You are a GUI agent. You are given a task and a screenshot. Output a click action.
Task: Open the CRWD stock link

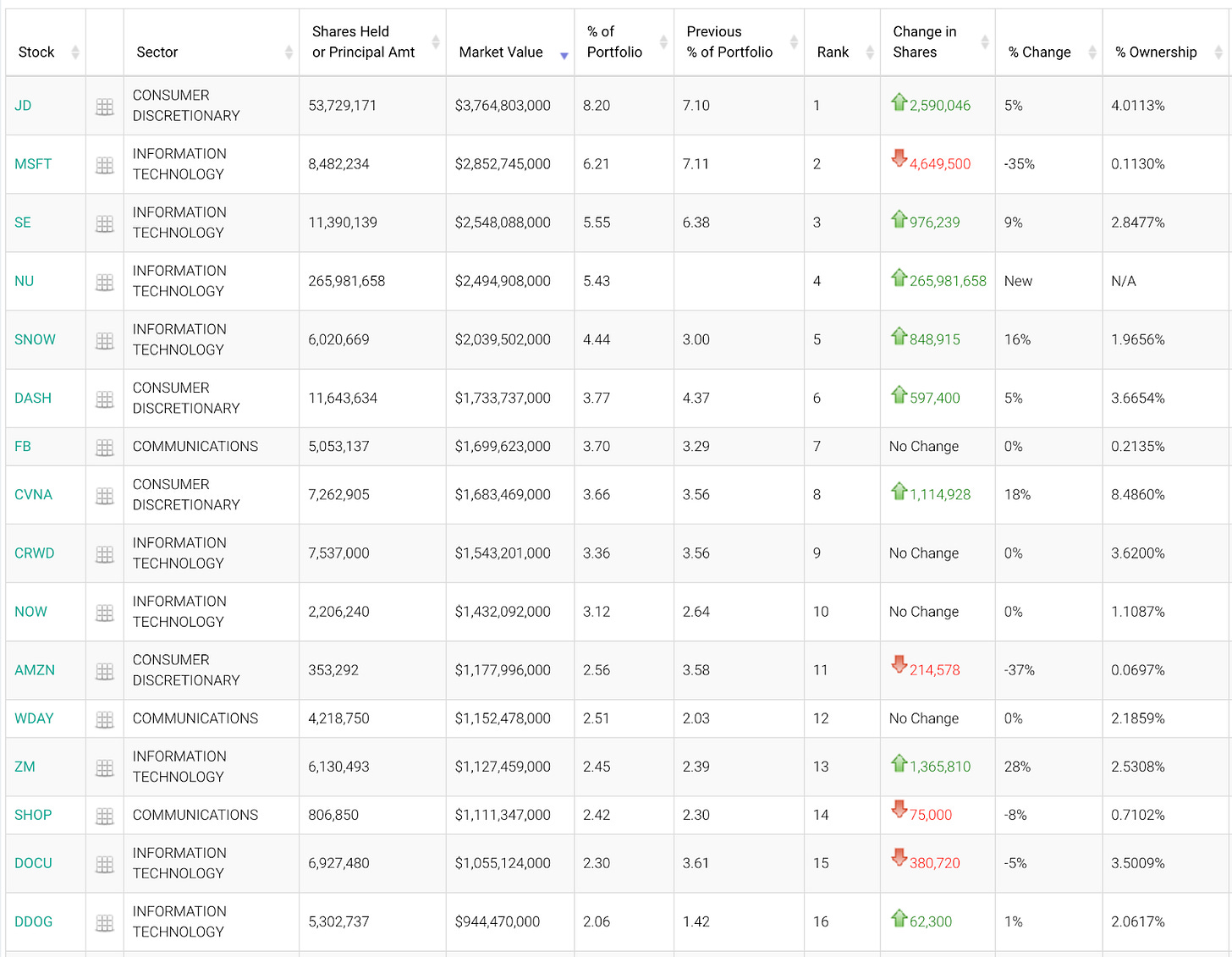35,553
